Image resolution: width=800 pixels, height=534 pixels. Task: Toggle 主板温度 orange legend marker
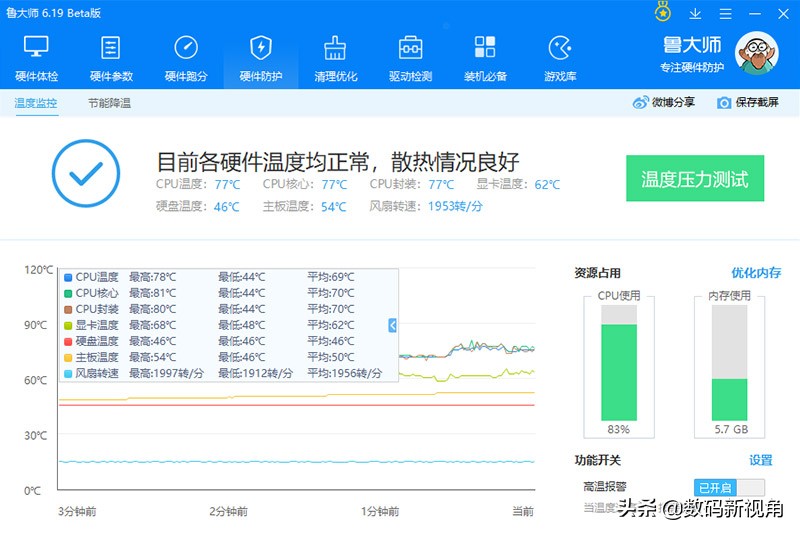point(68,358)
